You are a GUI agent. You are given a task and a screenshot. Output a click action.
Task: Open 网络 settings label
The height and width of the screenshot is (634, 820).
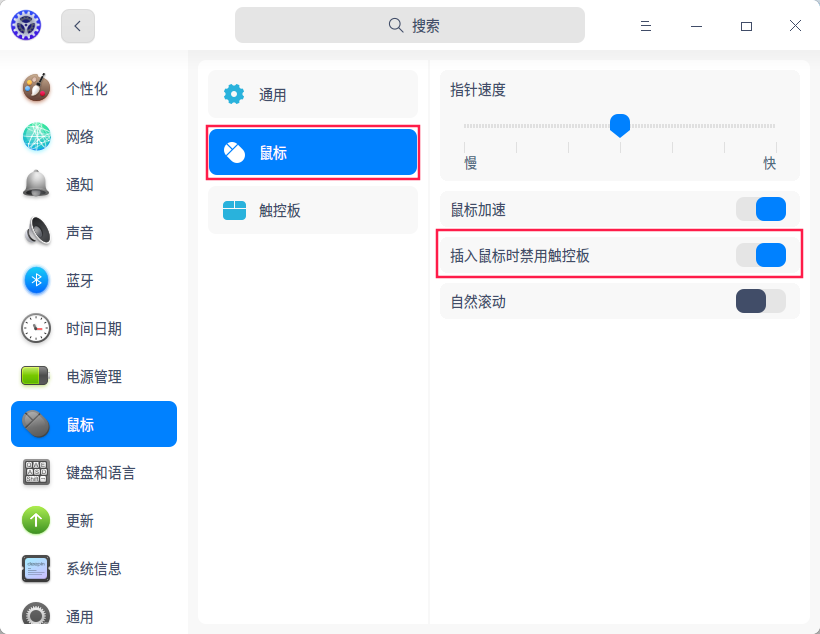(79, 137)
